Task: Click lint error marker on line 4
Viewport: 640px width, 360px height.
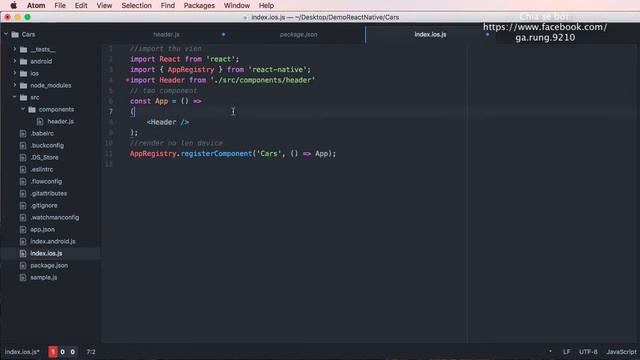Action: (127, 80)
